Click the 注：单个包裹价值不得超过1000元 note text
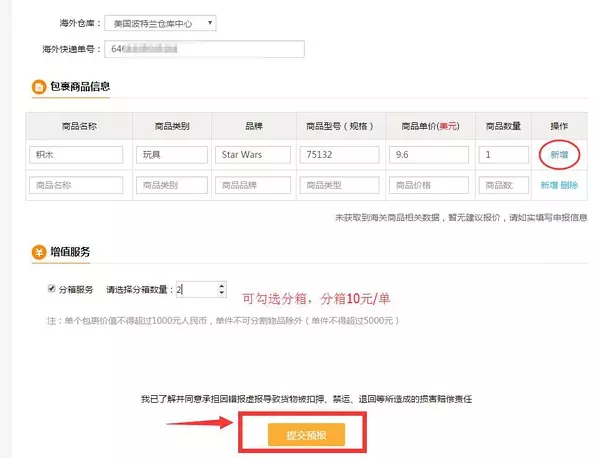This screenshot has width=600, height=458. [223, 321]
